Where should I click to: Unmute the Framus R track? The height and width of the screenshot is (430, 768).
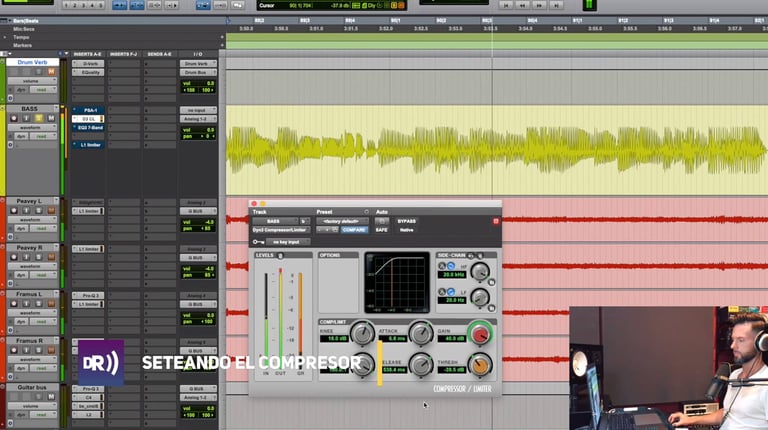[51, 350]
